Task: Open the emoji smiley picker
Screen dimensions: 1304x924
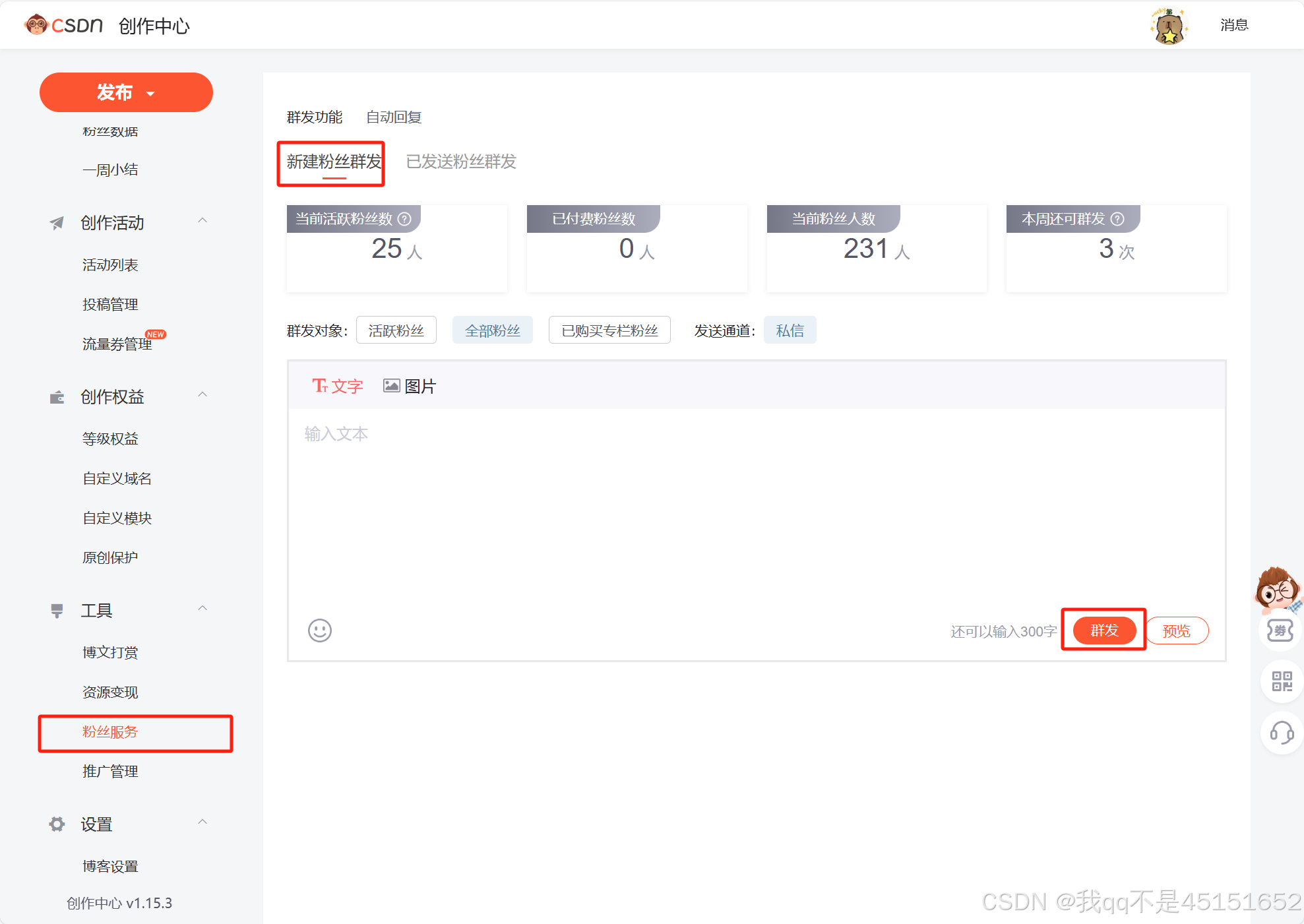Action: point(320,631)
